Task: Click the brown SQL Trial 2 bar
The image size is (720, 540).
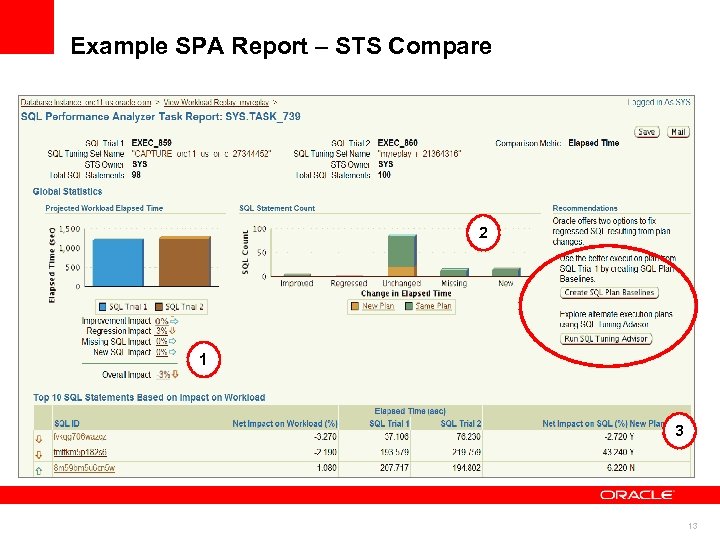Action: [x=185, y=261]
